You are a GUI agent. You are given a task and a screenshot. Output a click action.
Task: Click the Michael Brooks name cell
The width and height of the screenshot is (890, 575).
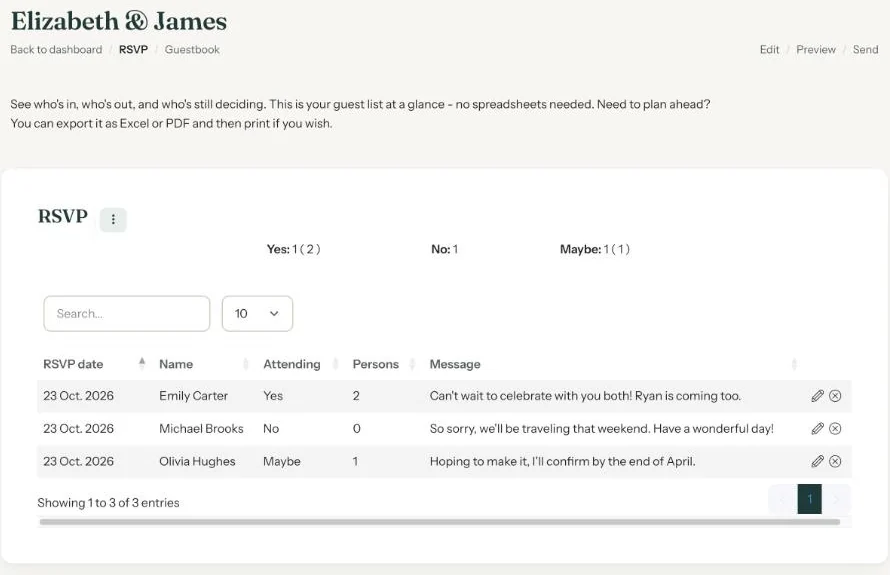201,429
